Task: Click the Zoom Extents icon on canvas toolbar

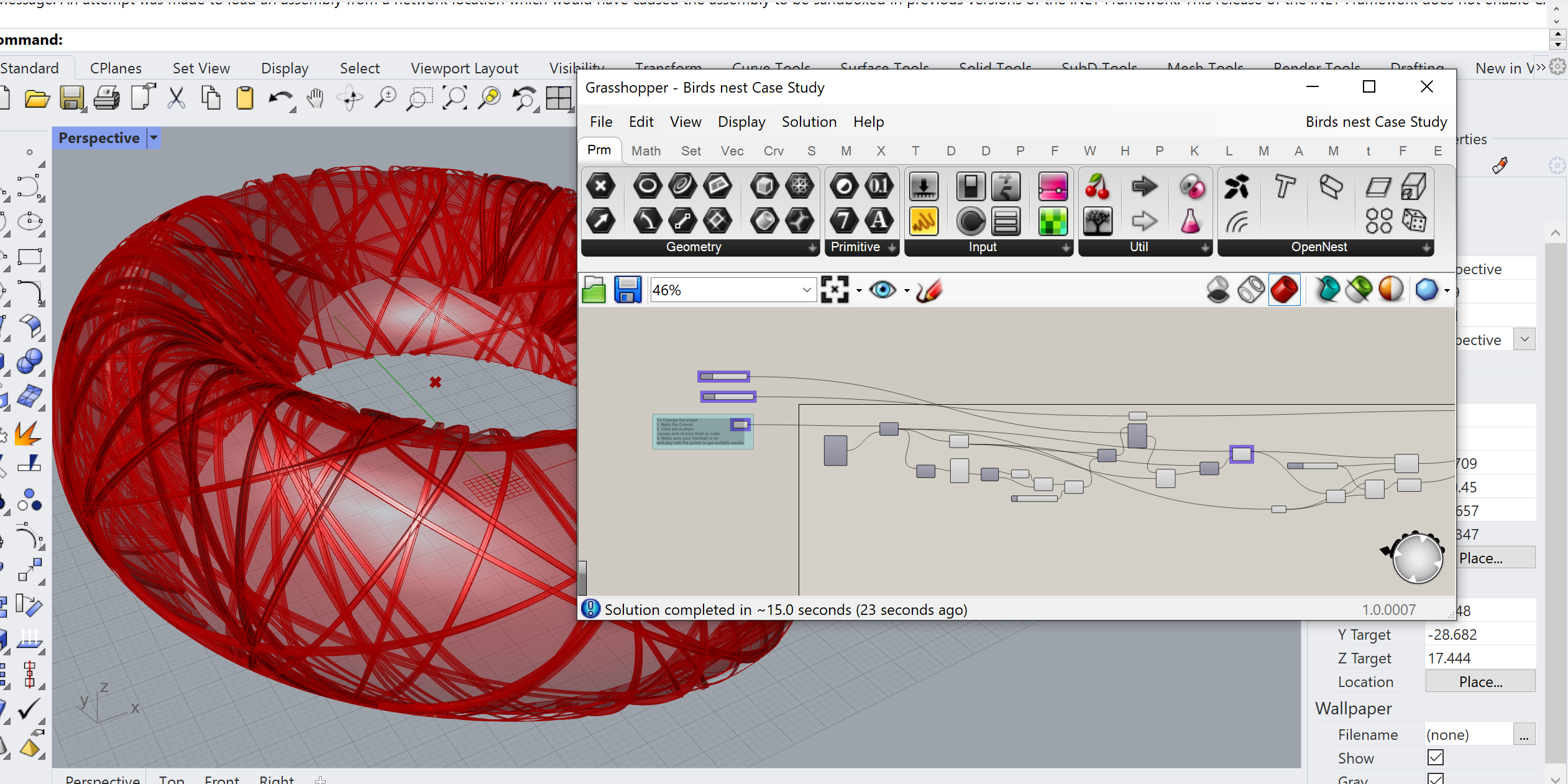Action: point(835,290)
